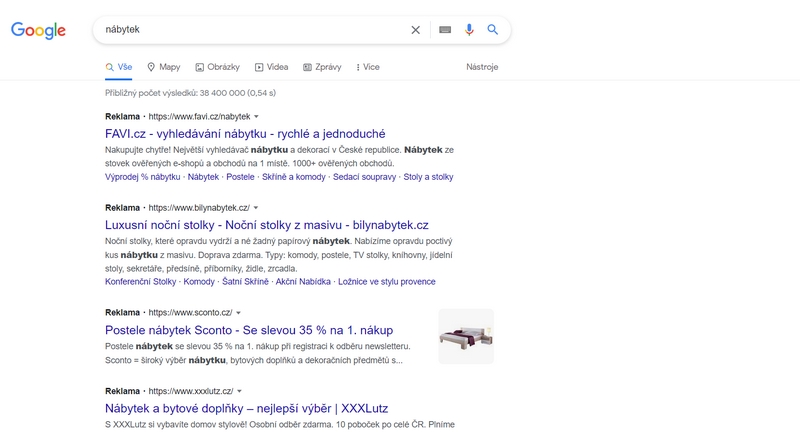
Task: Expand dropdown arrow next to bilynabytek.cz URL
Action: click(256, 208)
